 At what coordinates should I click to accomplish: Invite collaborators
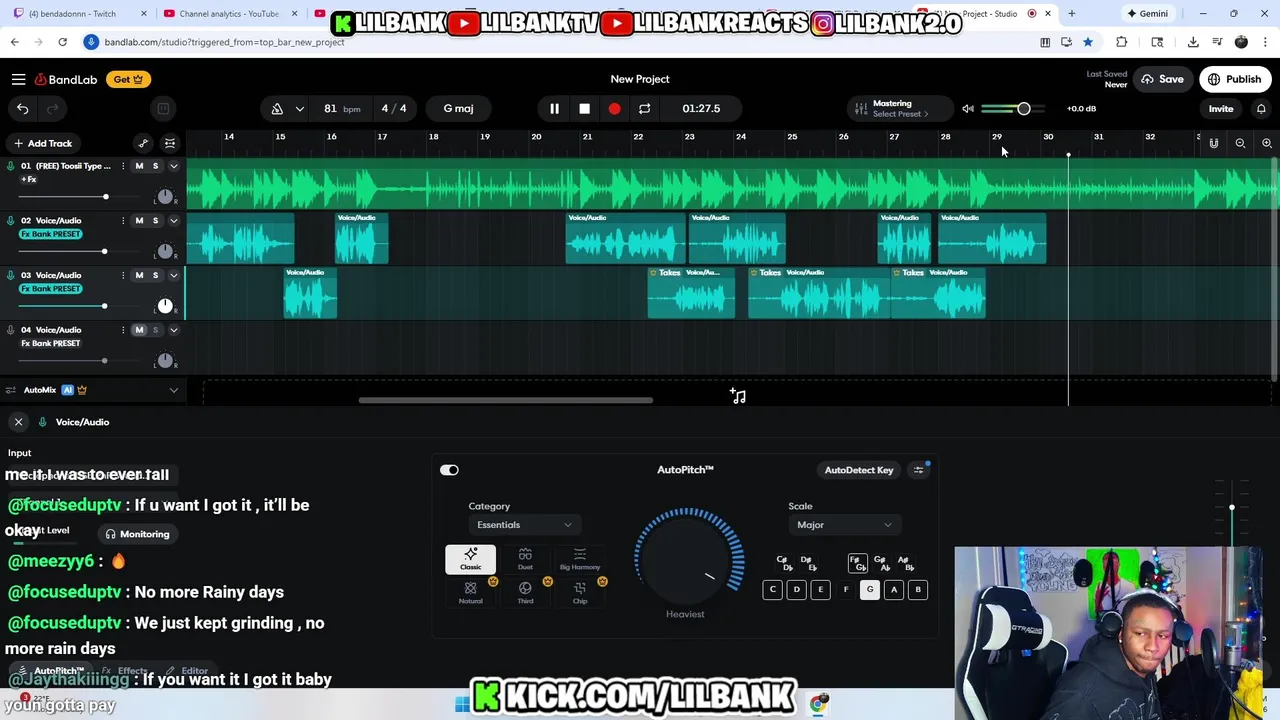pyautogui.click(x=1220, y=108)
